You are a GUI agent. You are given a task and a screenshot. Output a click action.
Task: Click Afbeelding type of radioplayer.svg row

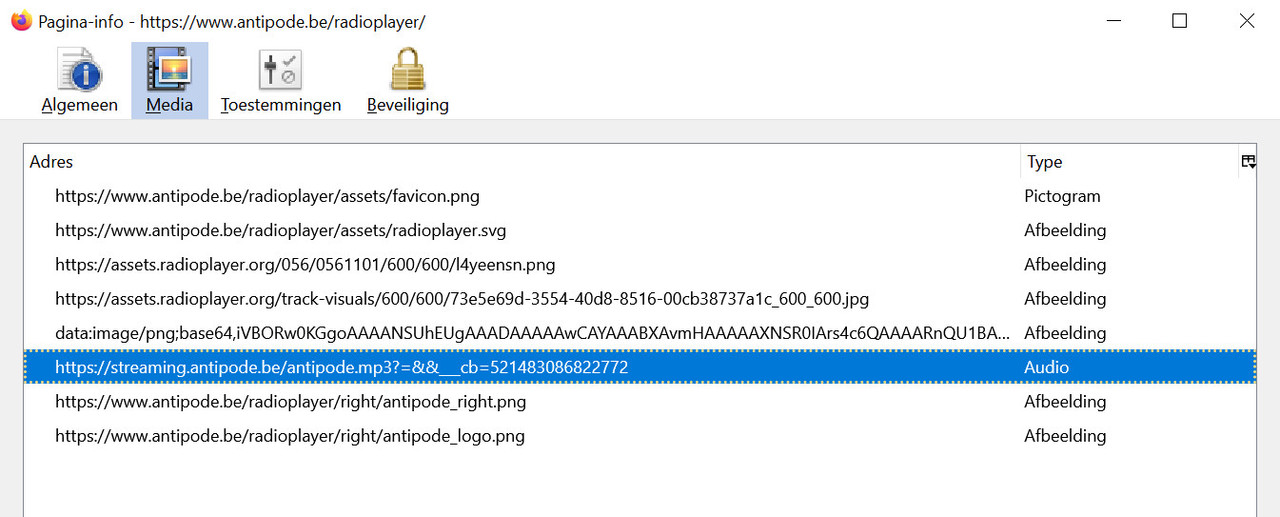(1065, 230)
